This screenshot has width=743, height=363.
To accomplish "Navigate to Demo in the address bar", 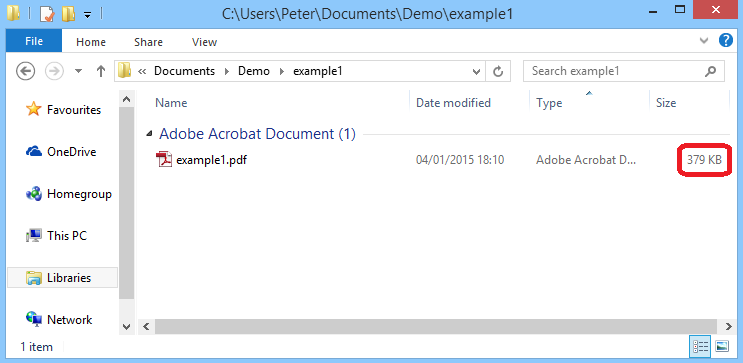I will [x=254, y=71].
